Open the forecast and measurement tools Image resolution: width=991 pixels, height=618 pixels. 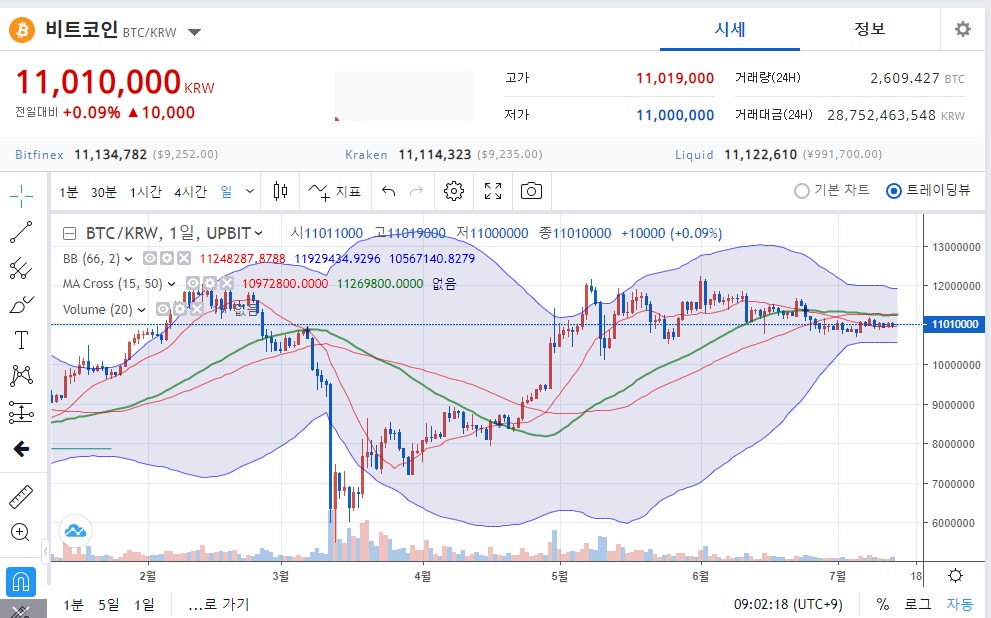(21, 413)
